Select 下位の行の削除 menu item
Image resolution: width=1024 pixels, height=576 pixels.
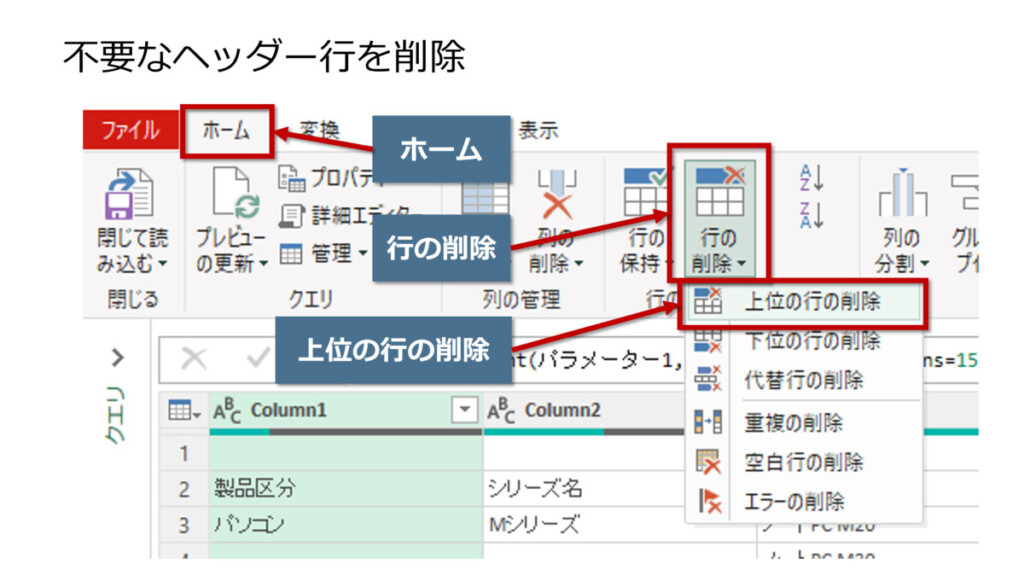812,341
